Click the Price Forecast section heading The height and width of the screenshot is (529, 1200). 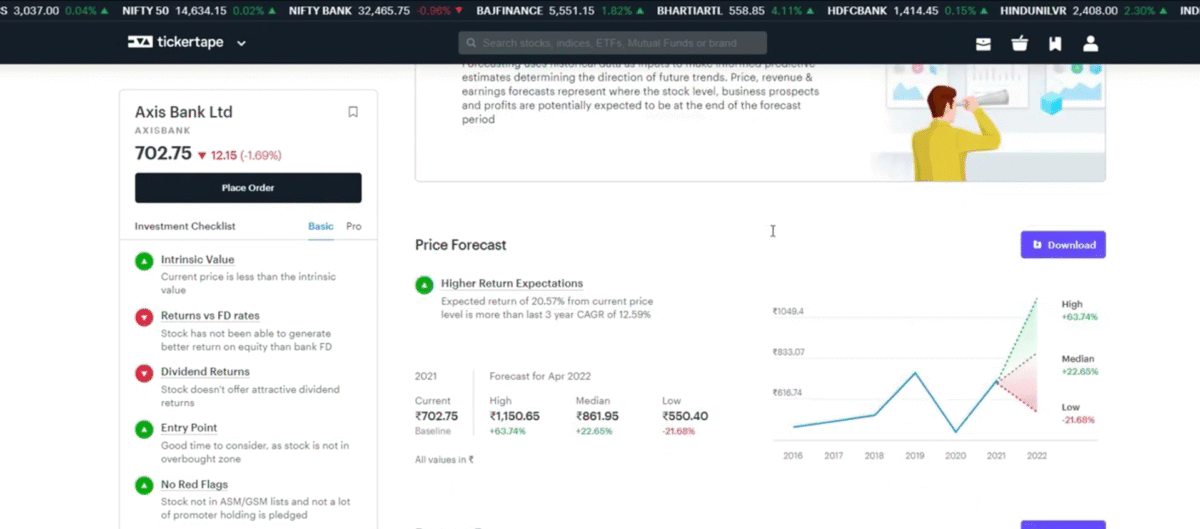tap(461, 245)
